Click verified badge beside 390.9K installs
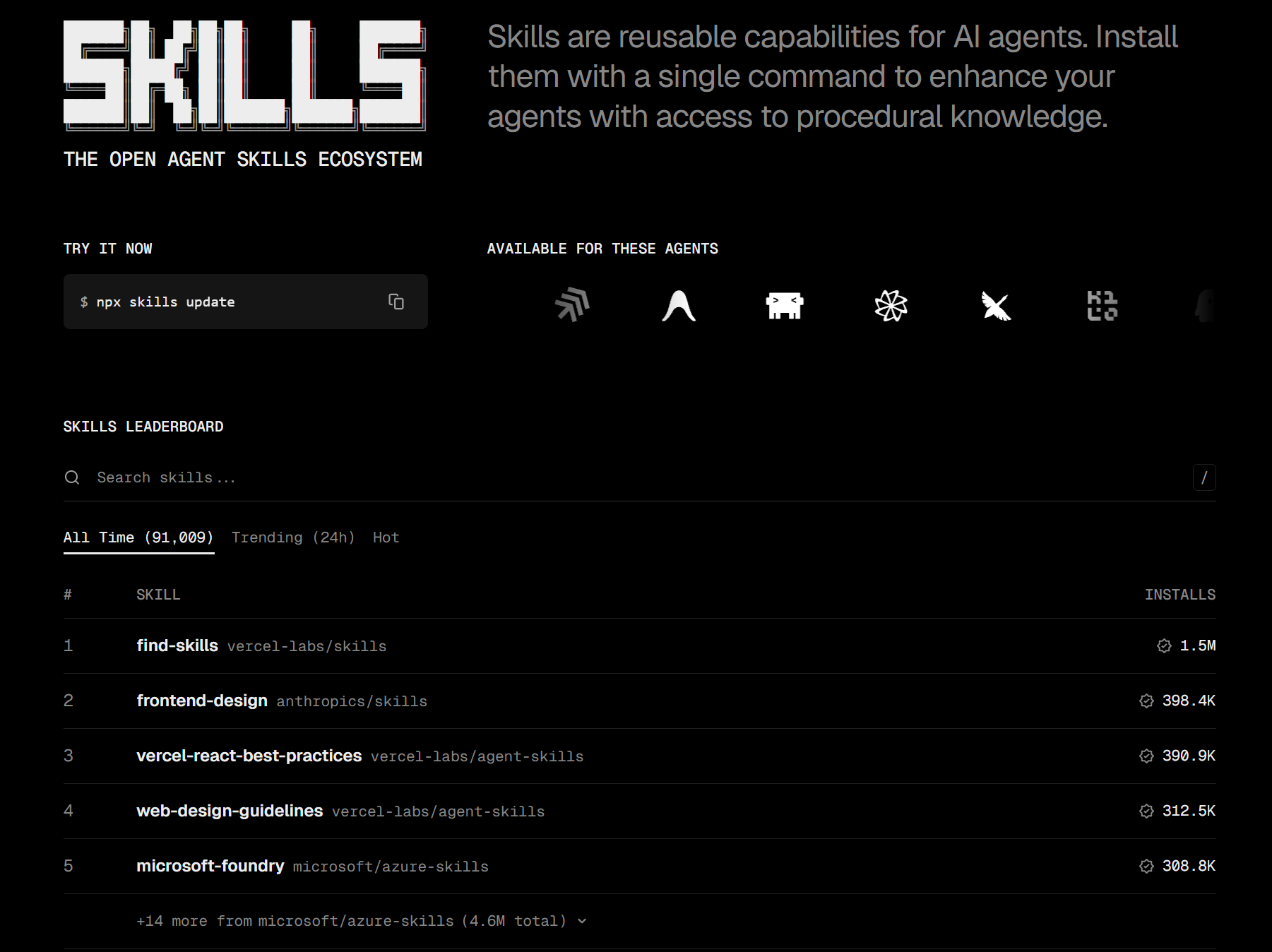 [x=1146, y=756]
